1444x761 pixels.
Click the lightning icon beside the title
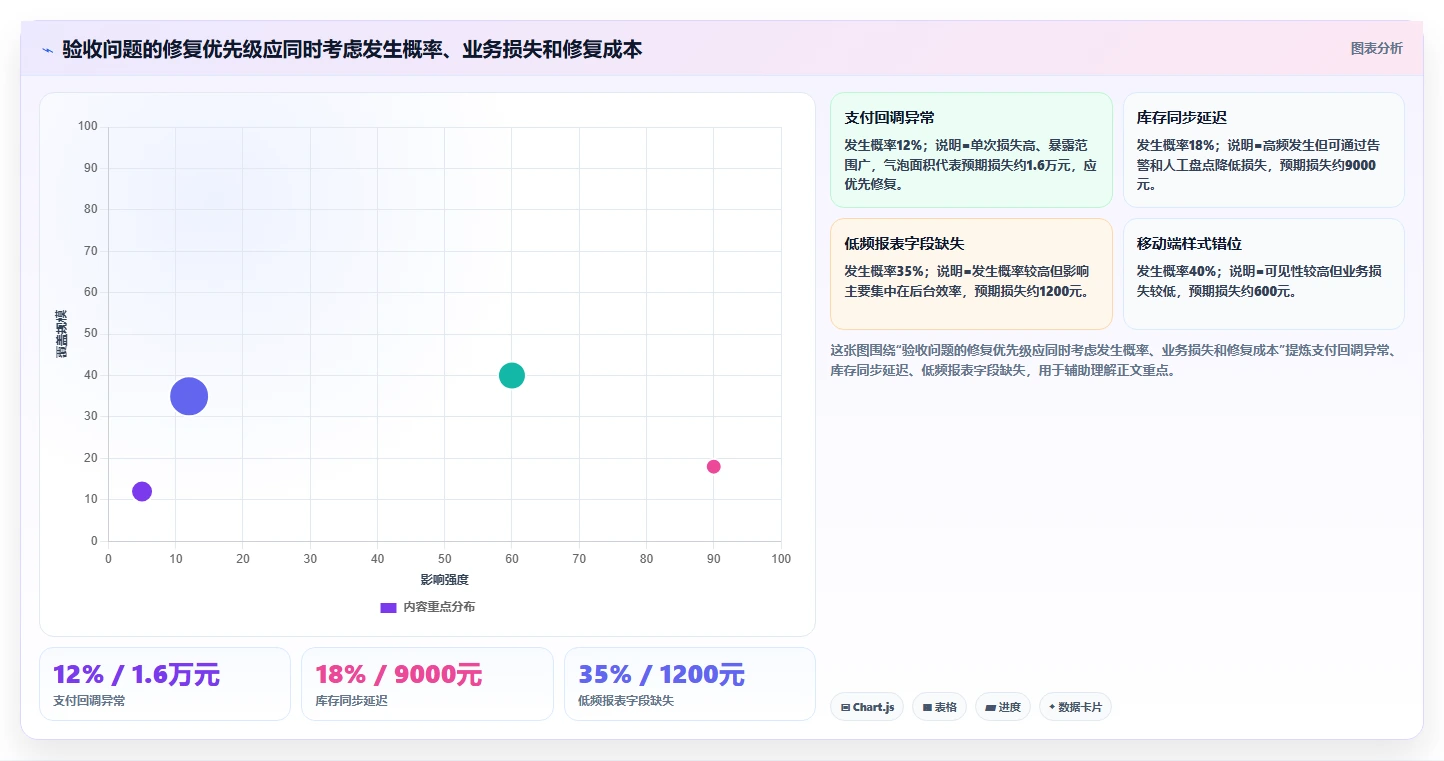point(47,49)
